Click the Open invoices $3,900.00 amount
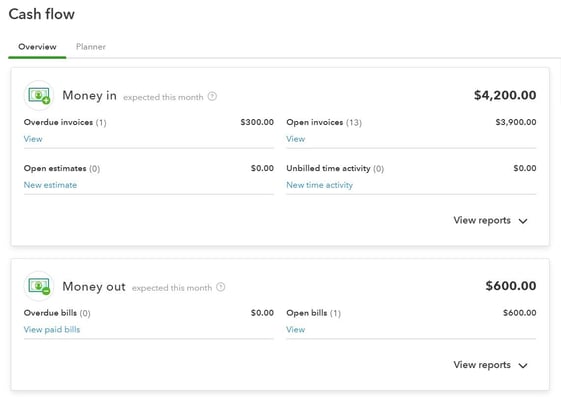 (516, 122)
